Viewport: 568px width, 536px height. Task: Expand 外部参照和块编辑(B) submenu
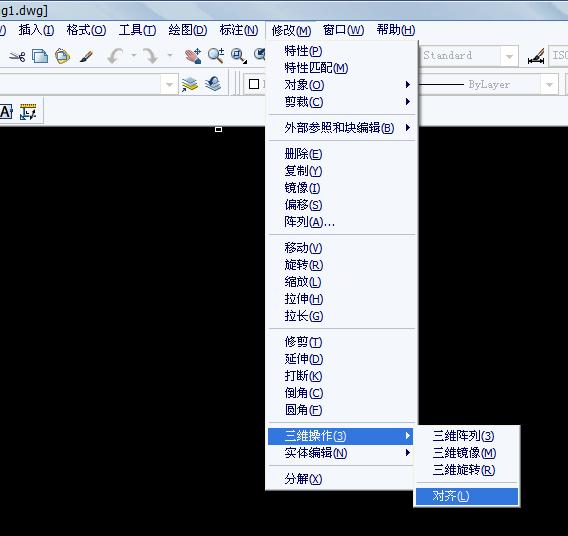[342, 127]
